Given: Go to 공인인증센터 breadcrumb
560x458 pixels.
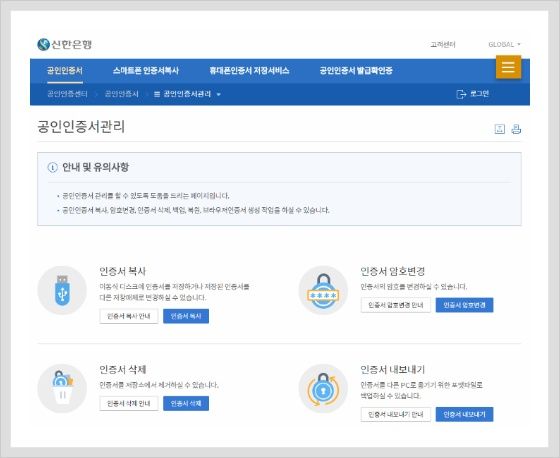Looking at the screenshot, I should pos(67,94).
